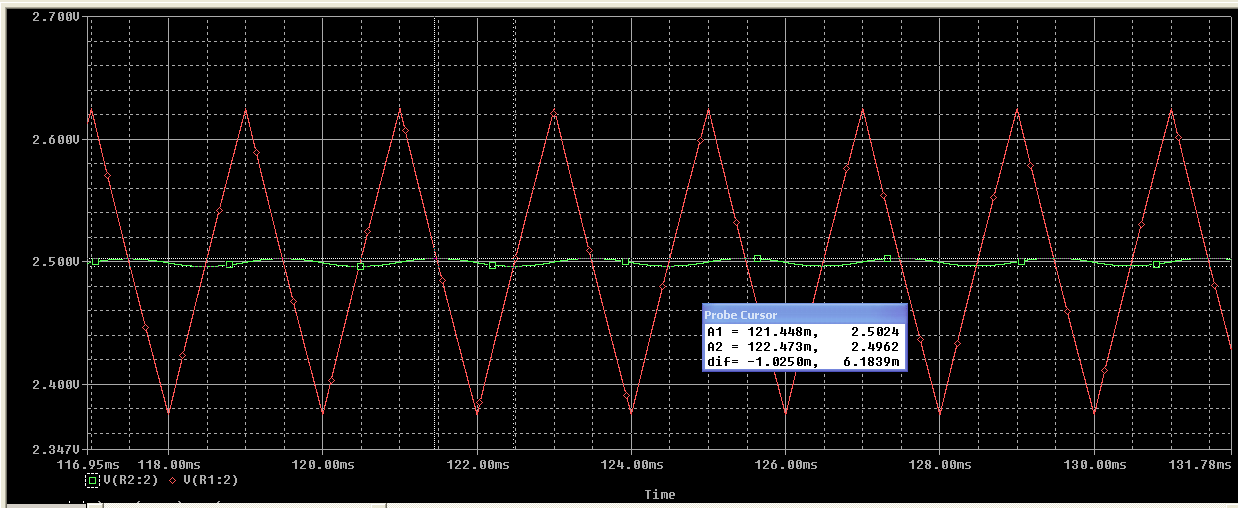
Task: Select the green square V(R2:2) legend marker
Action: coord(92,481)
